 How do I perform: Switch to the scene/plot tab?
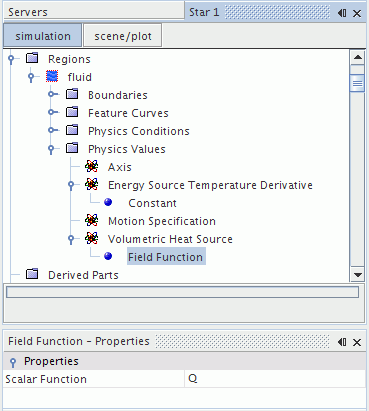122,36
